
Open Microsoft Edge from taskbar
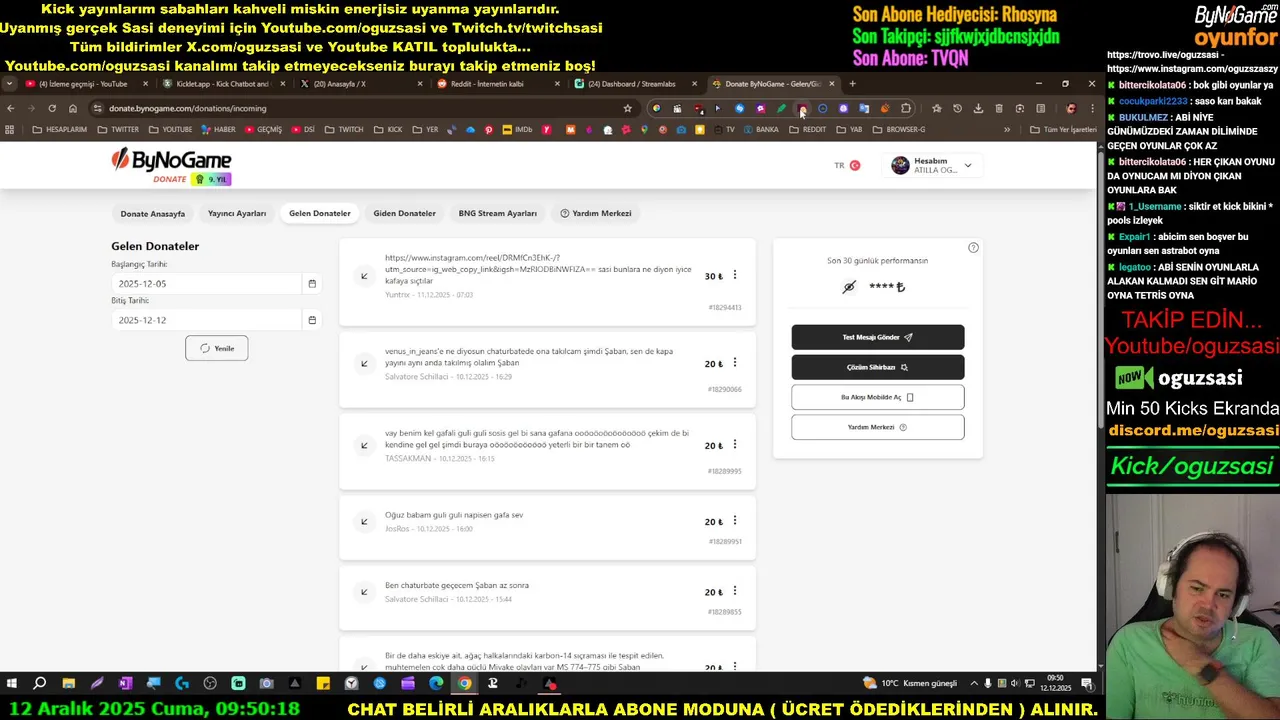click(x=436, y=684)
